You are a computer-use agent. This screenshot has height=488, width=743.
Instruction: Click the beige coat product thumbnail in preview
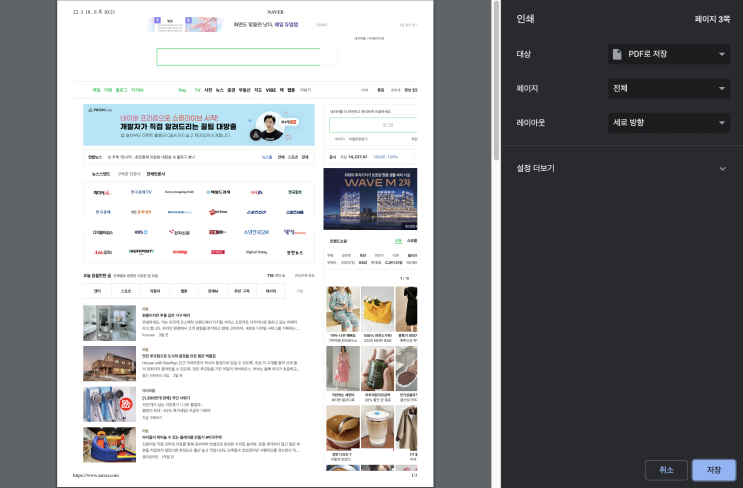click(406, 428)
